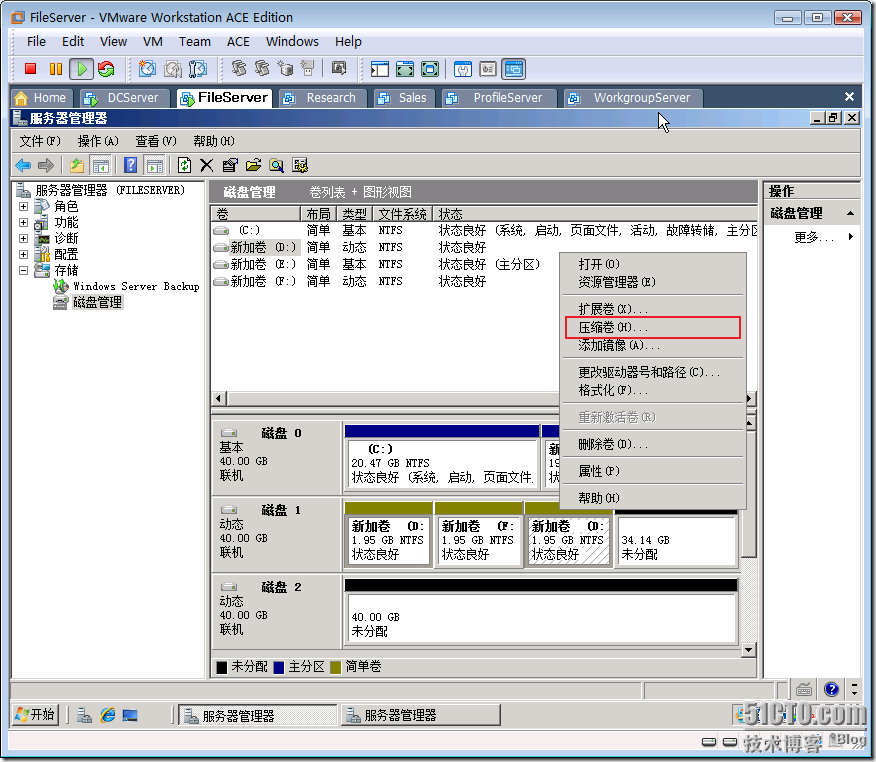Viewport: 876px width, 762px height.
Task: Choose 添加镜像(A) from context menu
Action: (x=652, y=345)
